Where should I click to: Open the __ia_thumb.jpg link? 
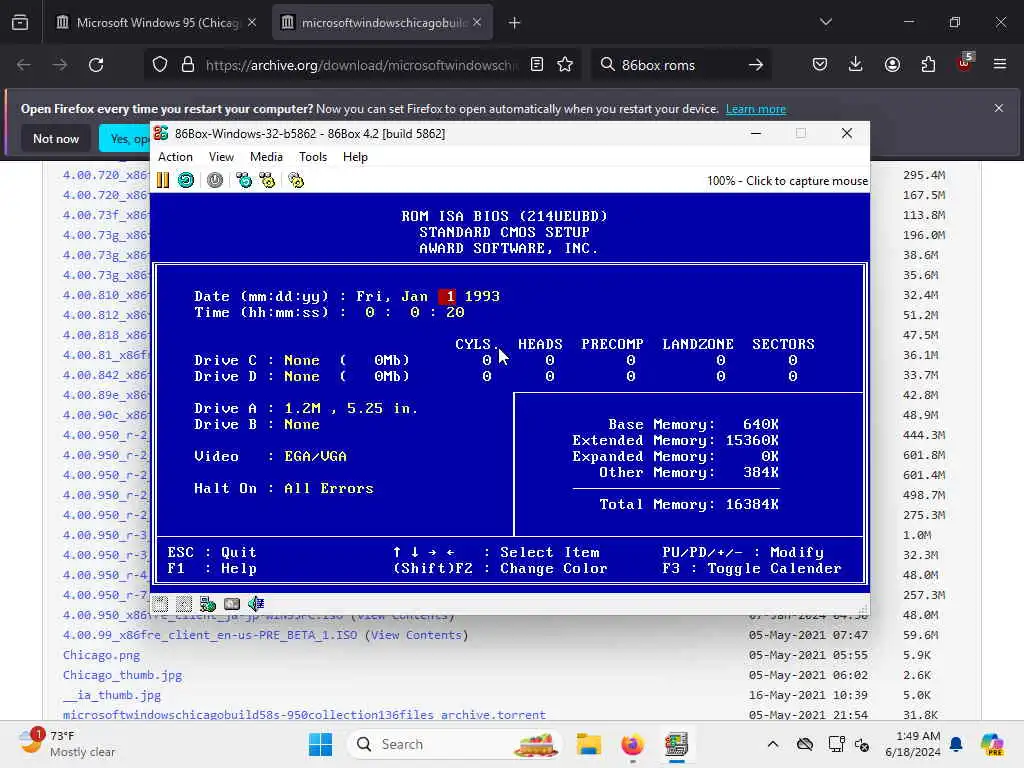tap(112, 696)
